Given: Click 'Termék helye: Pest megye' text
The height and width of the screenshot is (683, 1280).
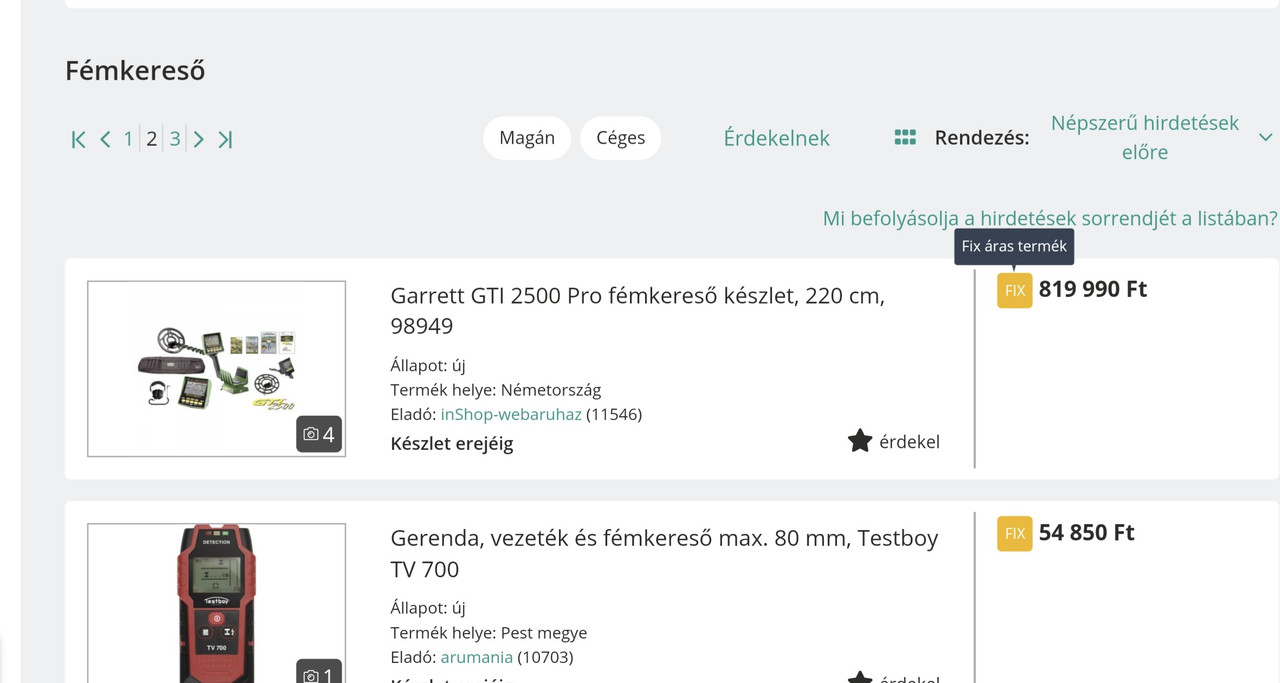Looking at the screenshot, I should (x=489, y=633).
